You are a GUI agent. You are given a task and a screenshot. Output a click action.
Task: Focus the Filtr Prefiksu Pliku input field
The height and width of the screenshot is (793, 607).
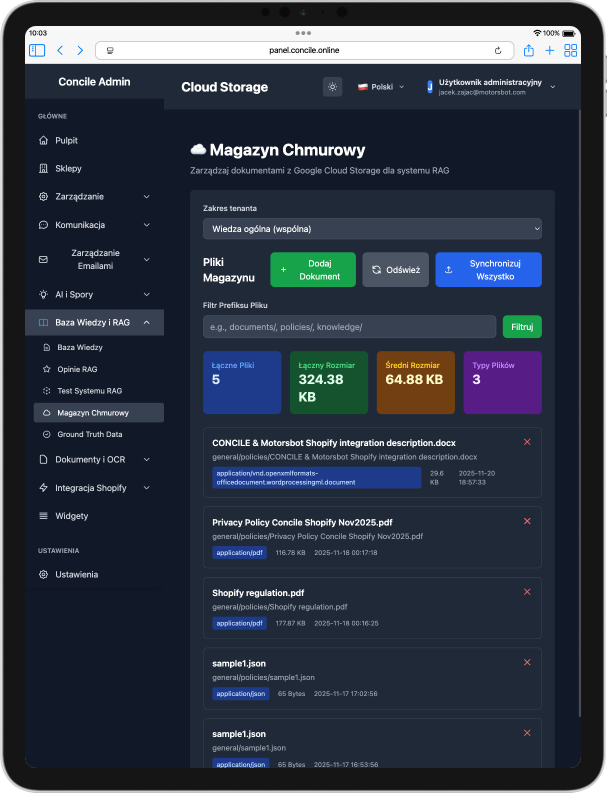(x=349, y=327)
